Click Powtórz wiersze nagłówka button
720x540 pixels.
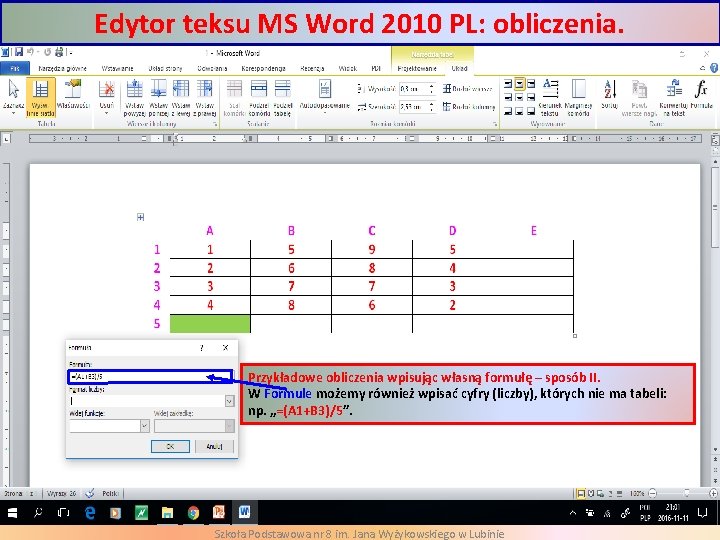[639, 97]
